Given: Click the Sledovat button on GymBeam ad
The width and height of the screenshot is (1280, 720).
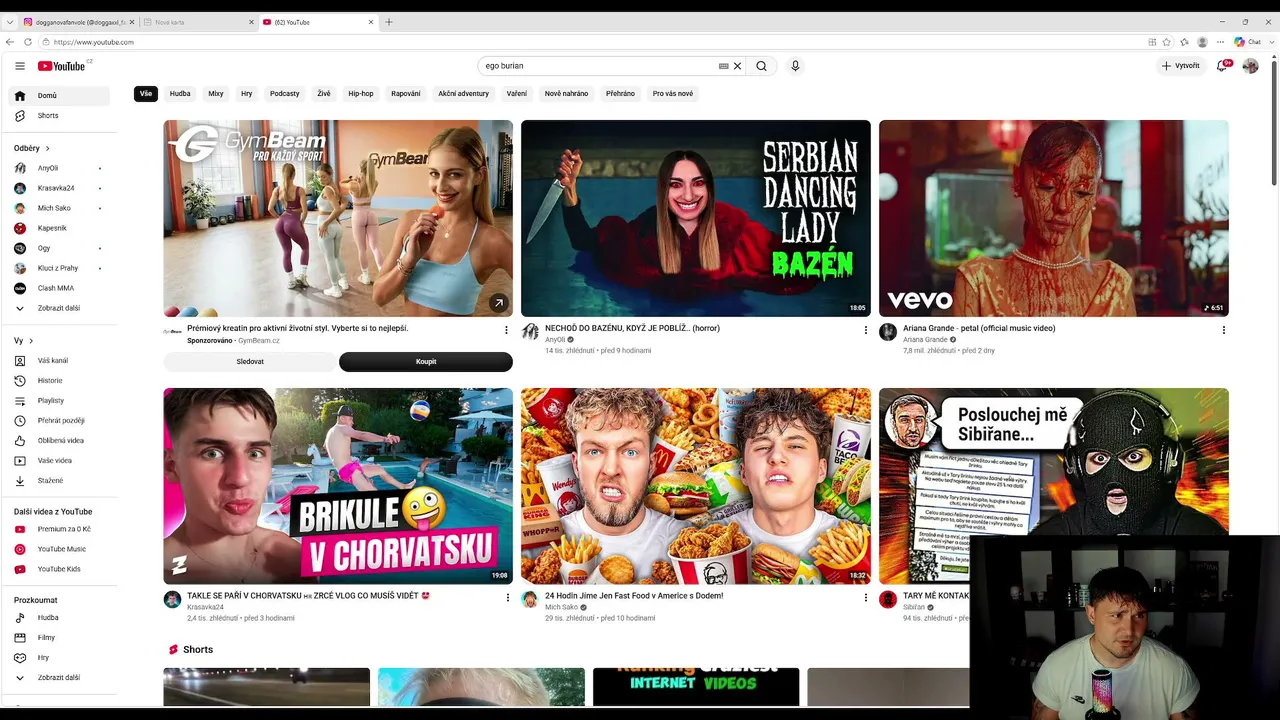Looking at the screenshot, I should tap(250, 362).
